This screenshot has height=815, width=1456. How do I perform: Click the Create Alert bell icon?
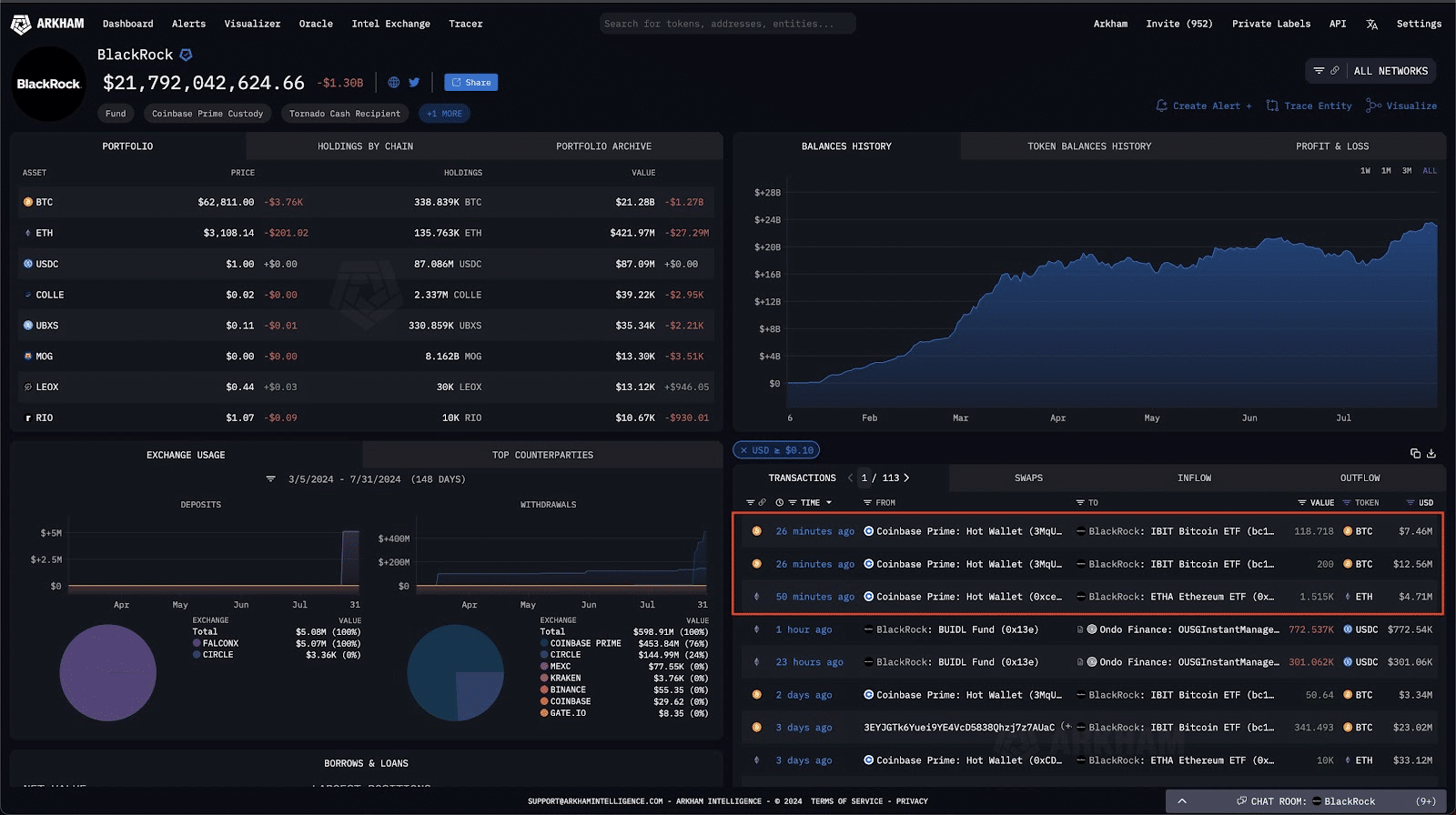pos(1161,106)
